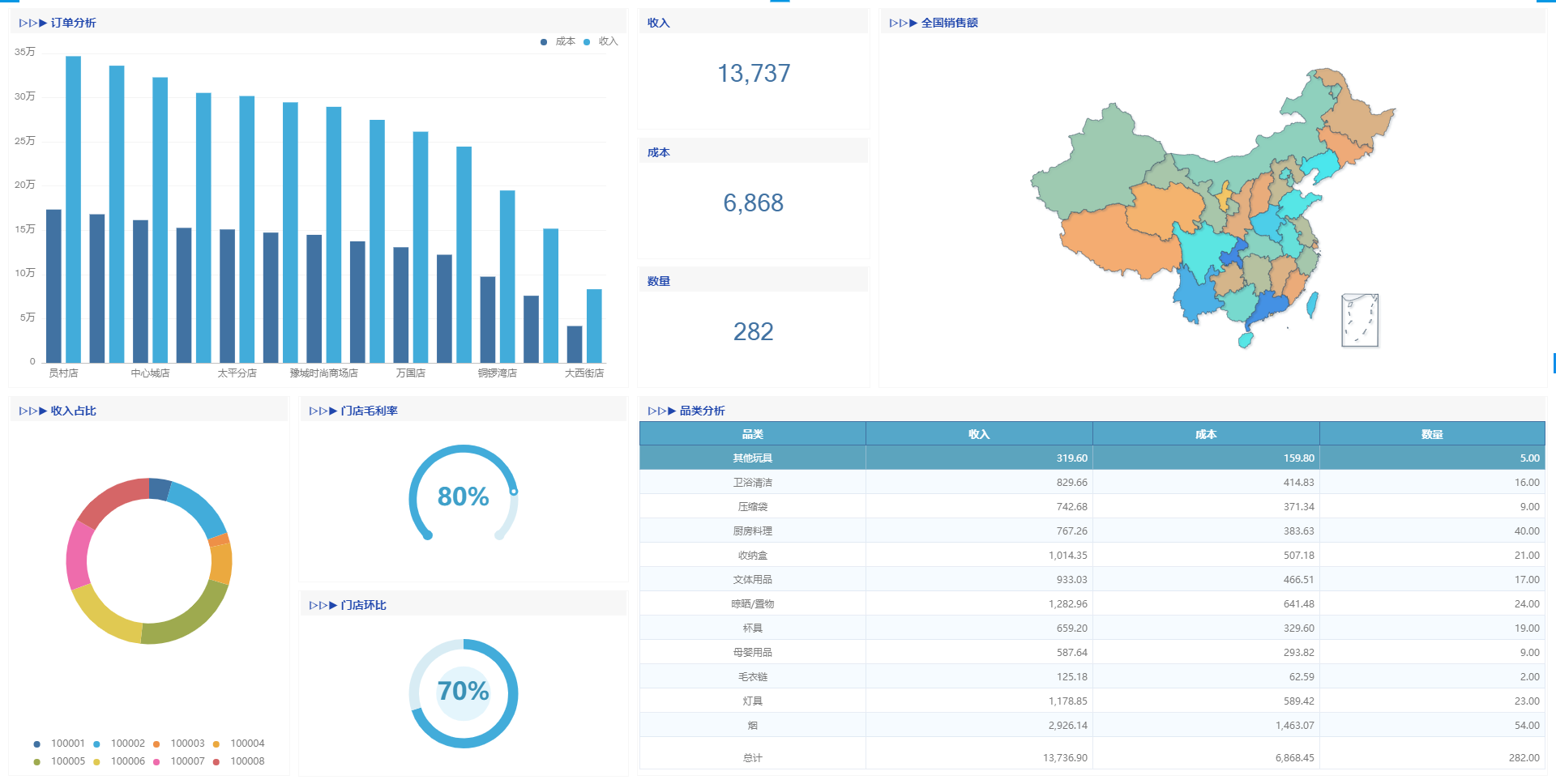
Task: Click the arrow icon beside 全国销售额 title
Action: click(x=903, y=23)
